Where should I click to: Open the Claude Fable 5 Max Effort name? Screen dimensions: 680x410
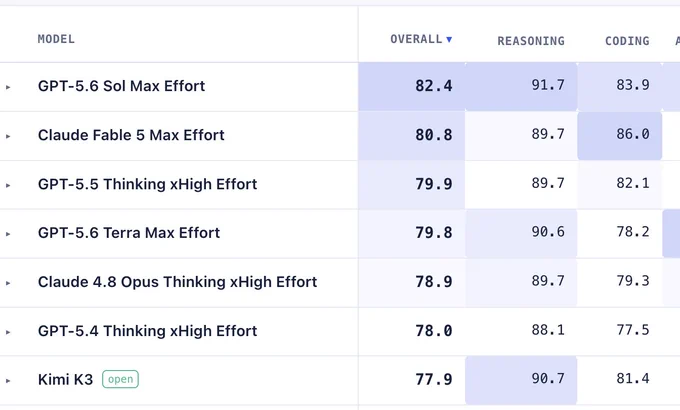click(x=131, y=135)
